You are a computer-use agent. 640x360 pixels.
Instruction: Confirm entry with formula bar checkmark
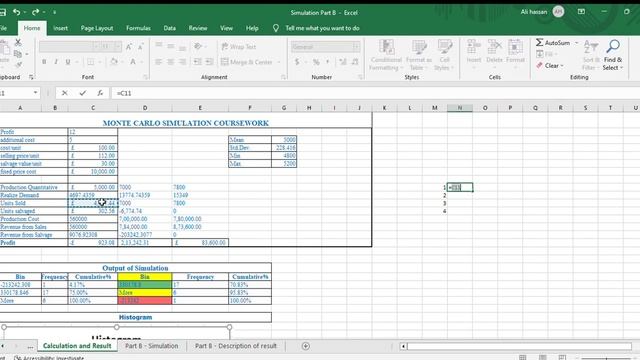tap(83, 93)
